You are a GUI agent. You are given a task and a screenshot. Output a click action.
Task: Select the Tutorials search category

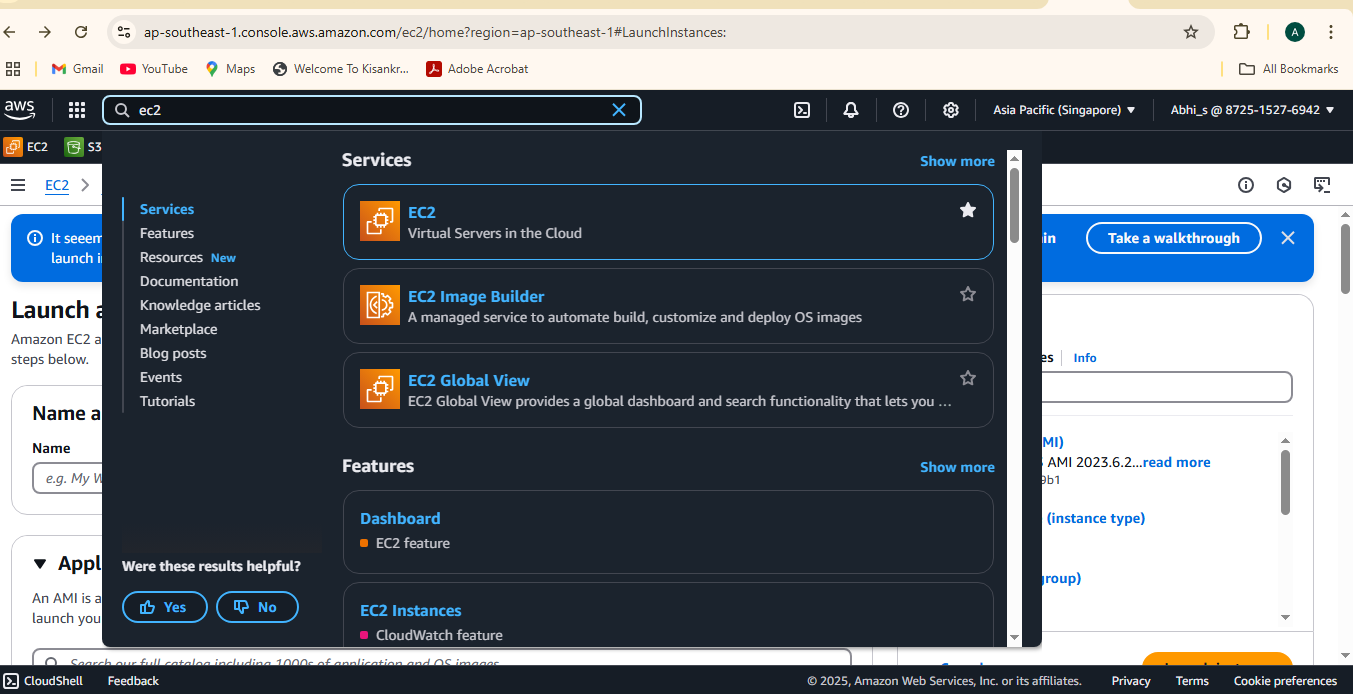coord(168,401)
